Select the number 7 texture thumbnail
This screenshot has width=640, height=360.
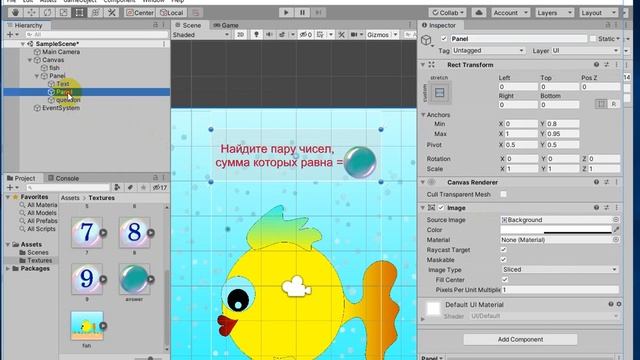coord(87,233)
